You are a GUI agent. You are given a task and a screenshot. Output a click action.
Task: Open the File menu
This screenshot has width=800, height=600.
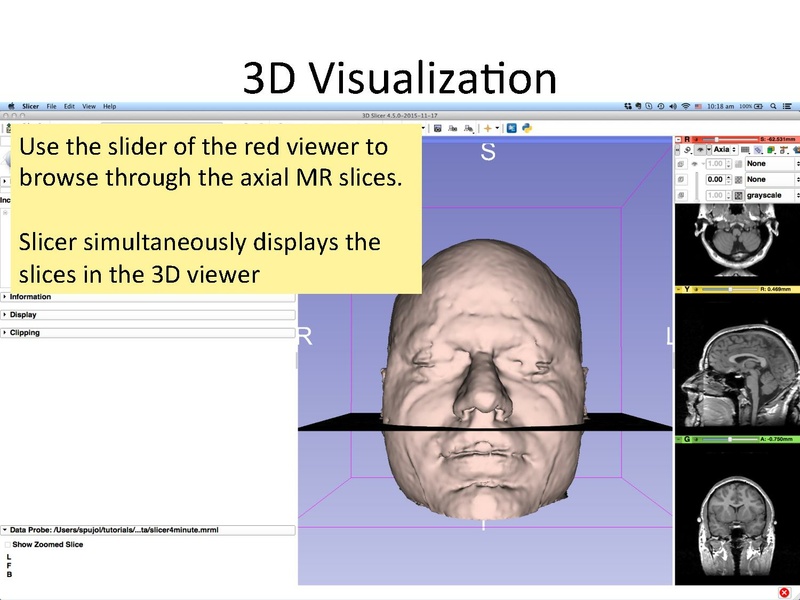(52, 106)
